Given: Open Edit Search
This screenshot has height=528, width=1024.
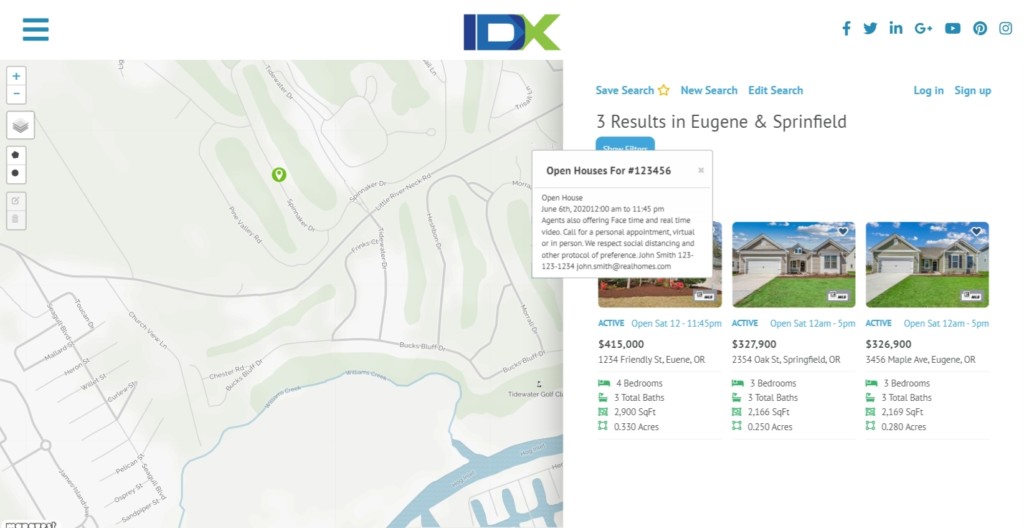Looking at the screenshot, I should coord(775,90).
